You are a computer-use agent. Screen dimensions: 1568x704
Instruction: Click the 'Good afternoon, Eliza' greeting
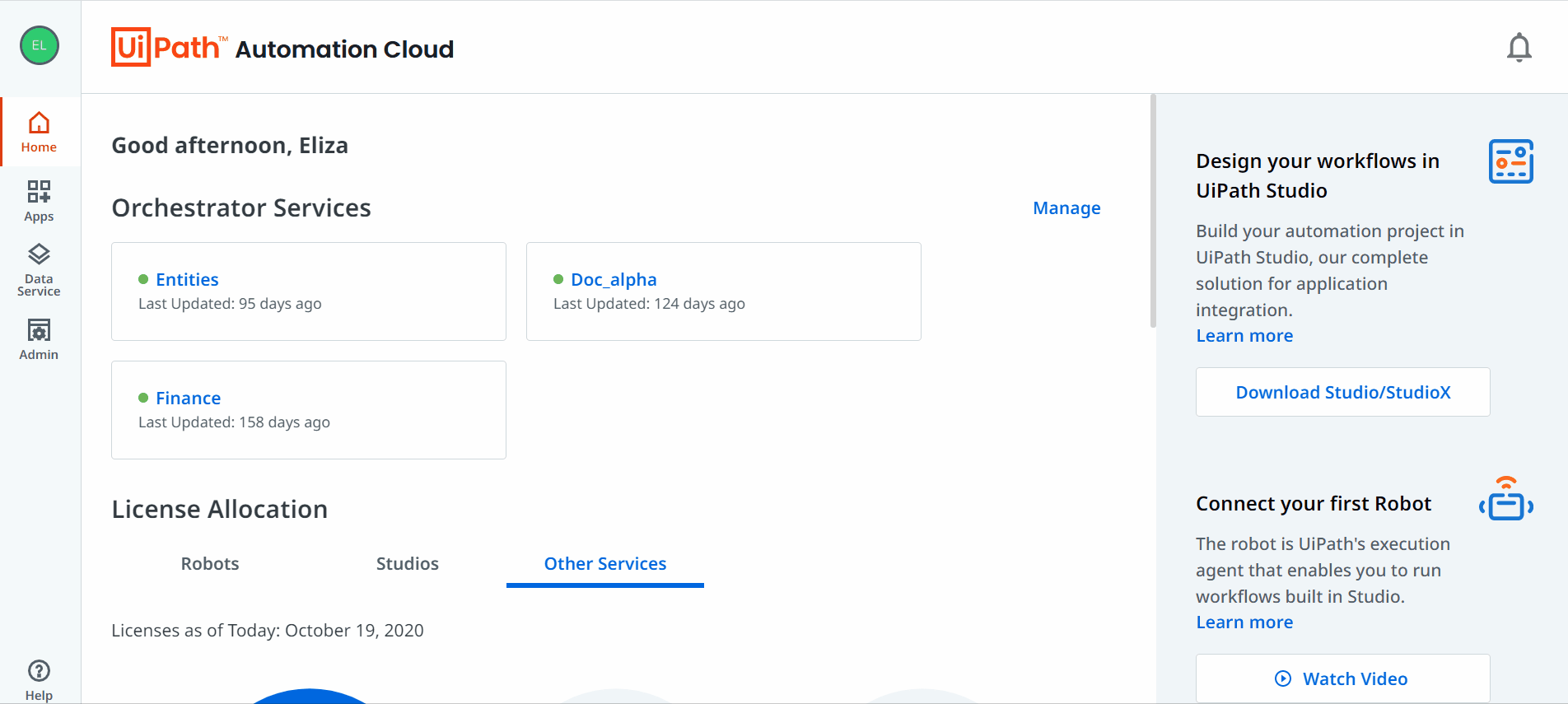(230, 146)
